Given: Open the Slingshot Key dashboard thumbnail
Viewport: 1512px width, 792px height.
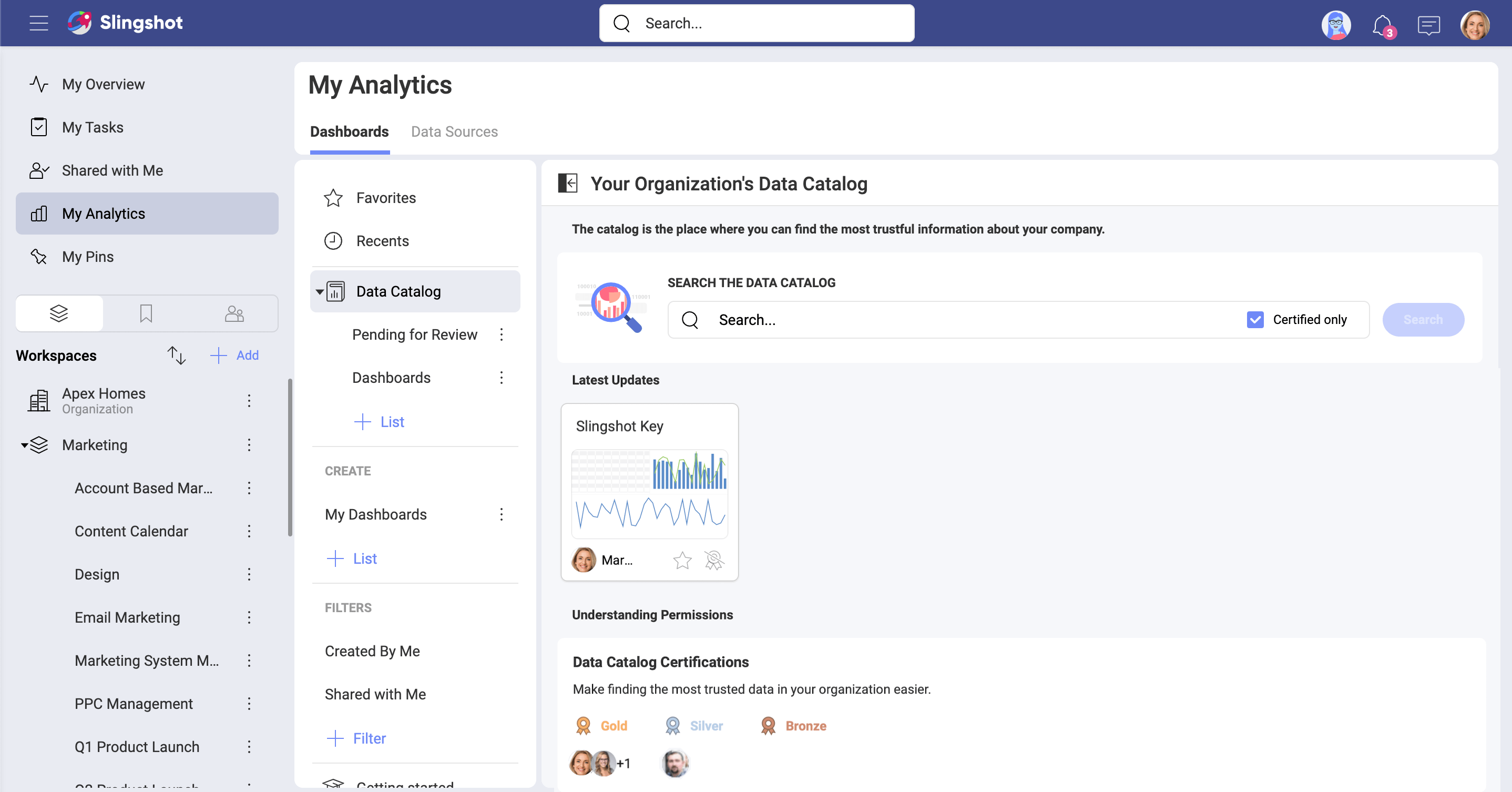Looking at the screenshot, I should [649, 493].
